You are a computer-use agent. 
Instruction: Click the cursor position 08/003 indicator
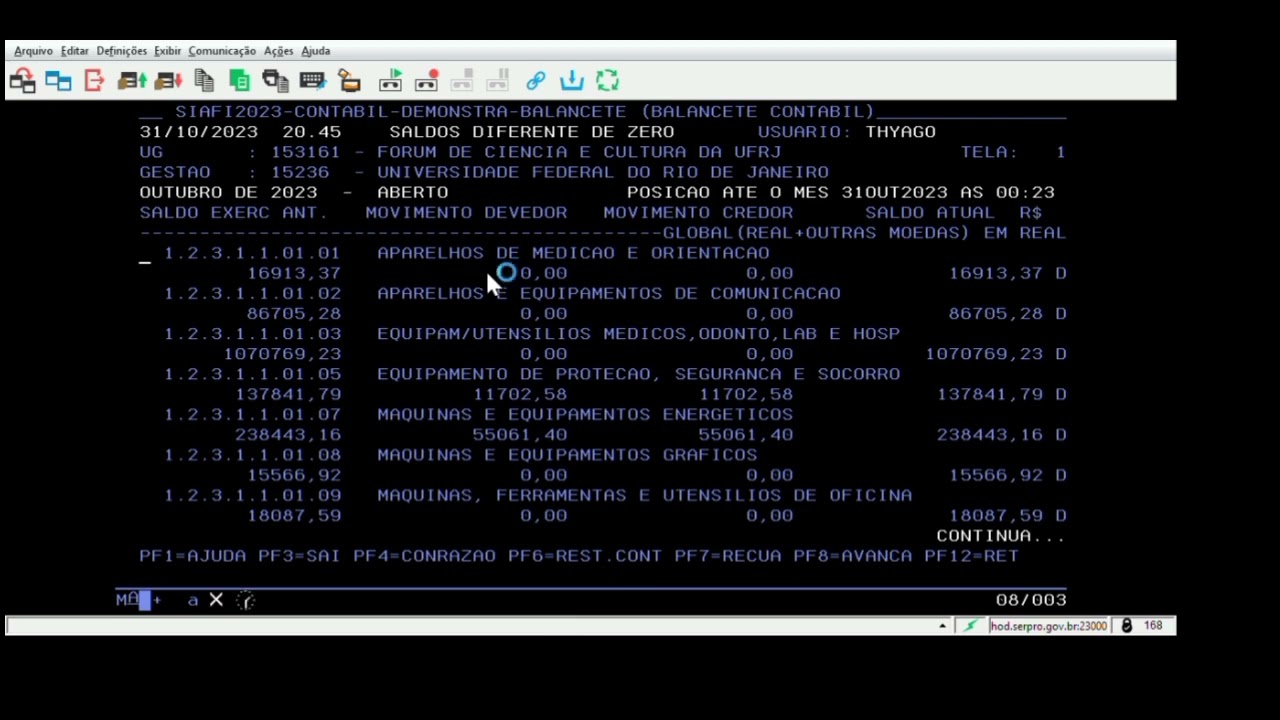coord(1031,600)
